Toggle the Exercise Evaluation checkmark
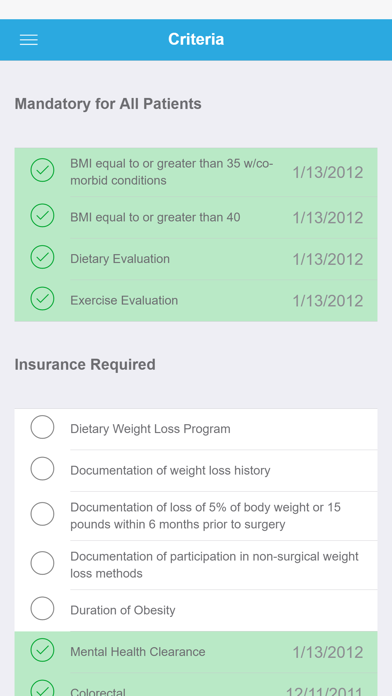This screenshot has height=696, width=392. pos(42,298)
